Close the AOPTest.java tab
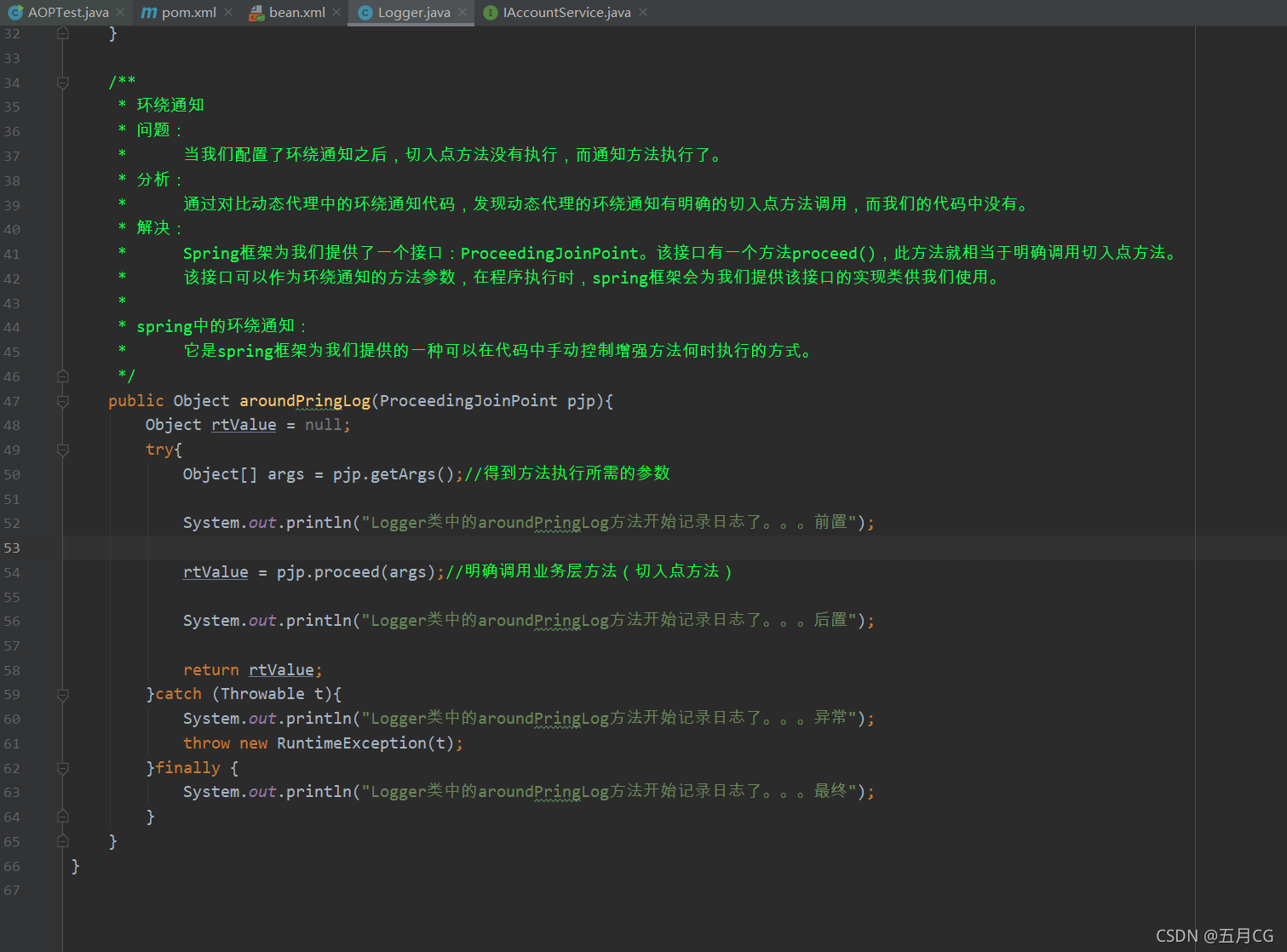 click(x=120, y=12)
